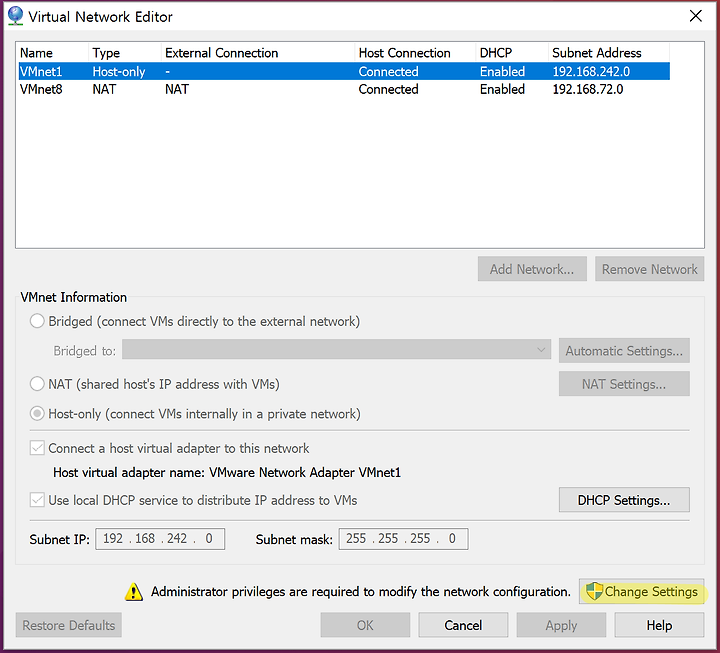Open DHCP Settings

[624, 500]
